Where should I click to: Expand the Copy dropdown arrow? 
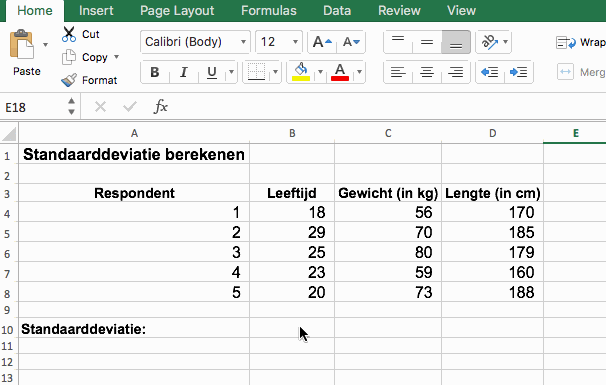116,57
